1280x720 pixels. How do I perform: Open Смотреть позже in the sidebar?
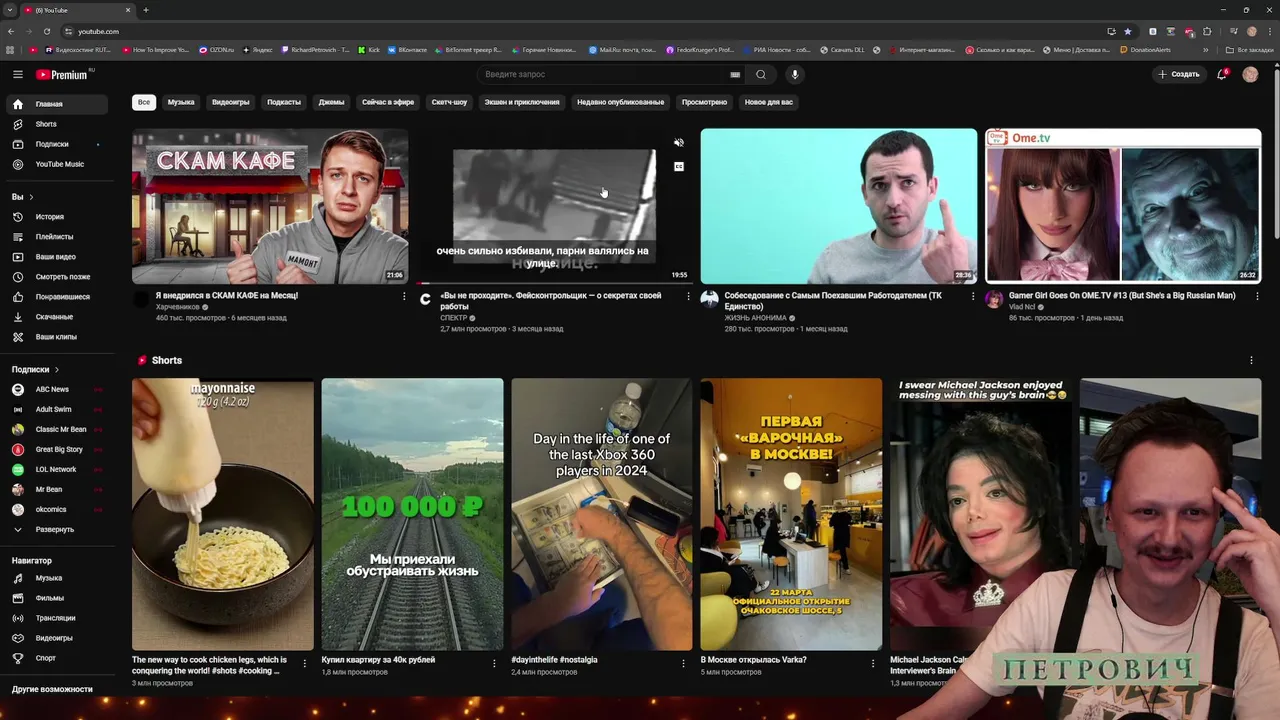click(x=57, y=277)
